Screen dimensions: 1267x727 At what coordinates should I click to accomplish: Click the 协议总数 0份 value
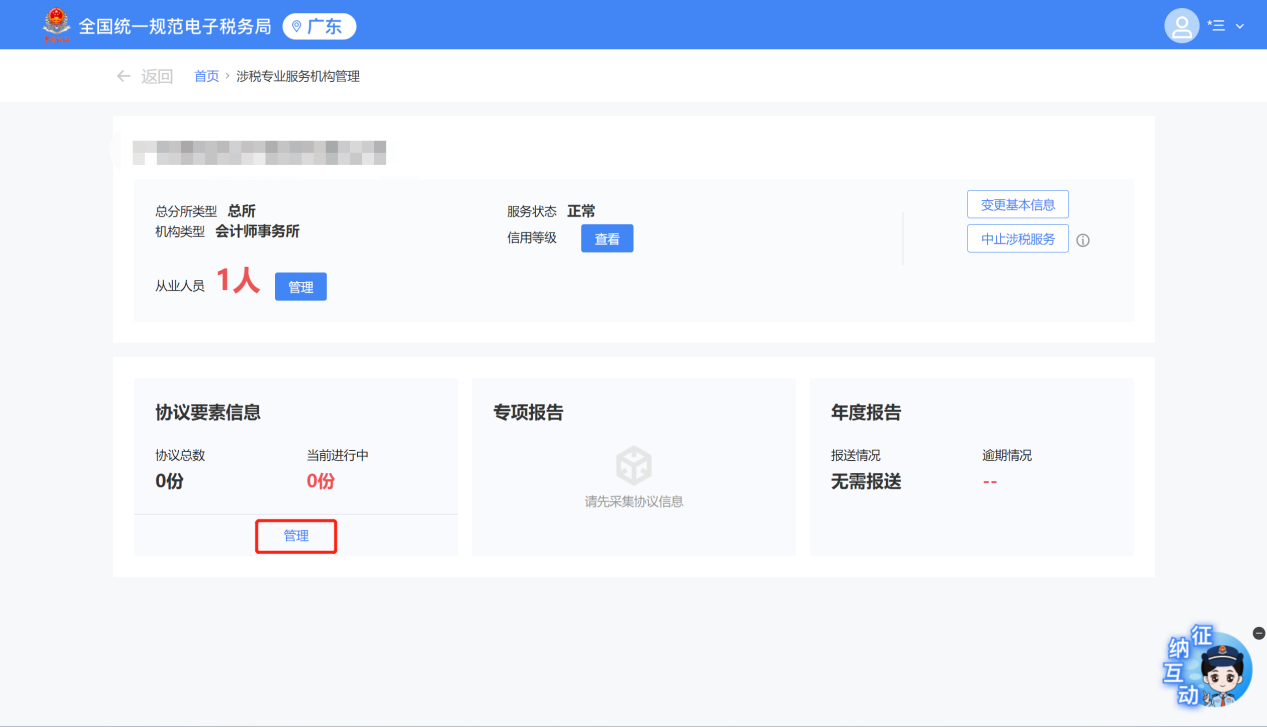[169, 481]
